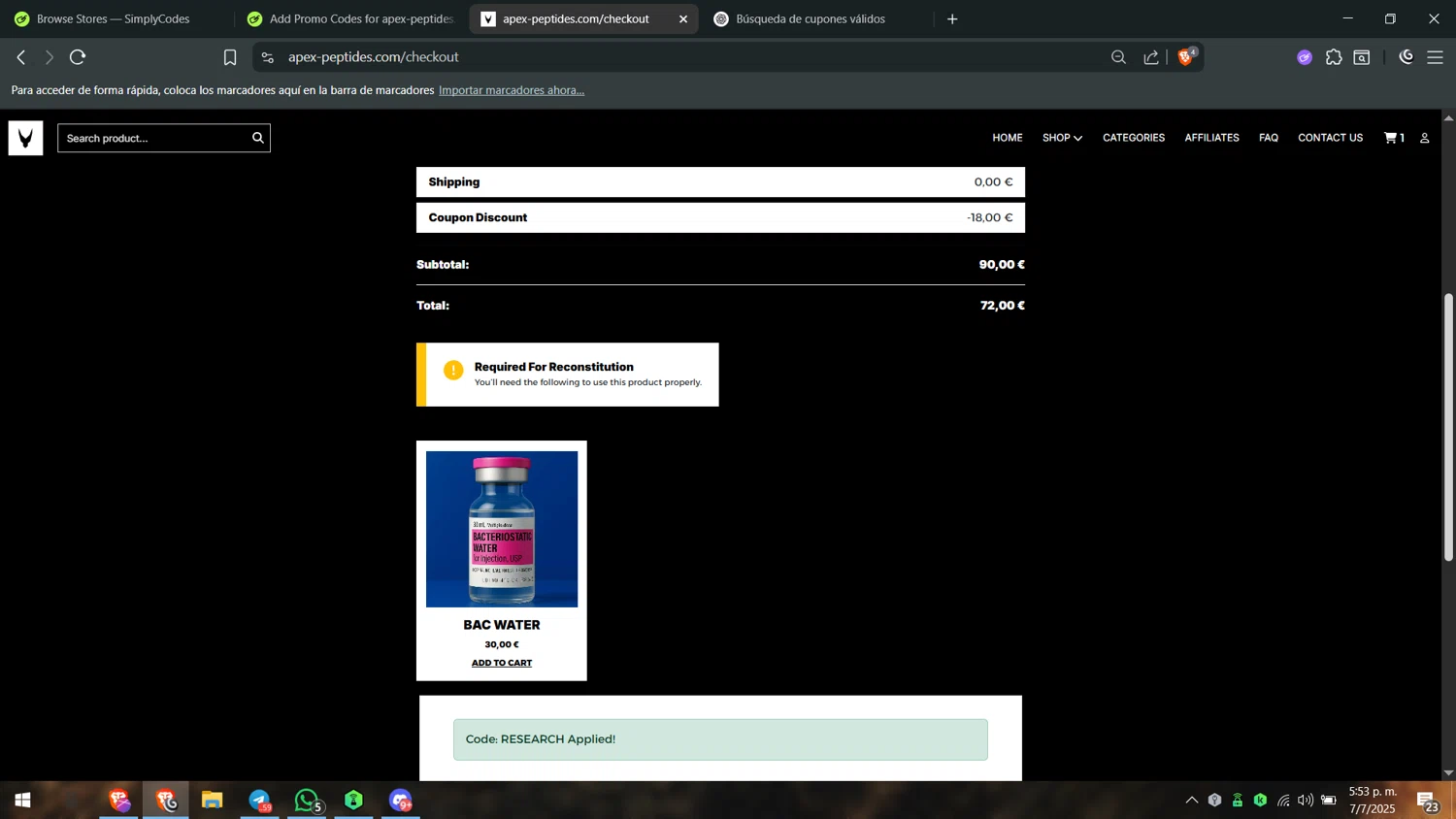Open the shopping cart icon with 1 item
Screen dimensions: 1456x819
point(1394,138)
